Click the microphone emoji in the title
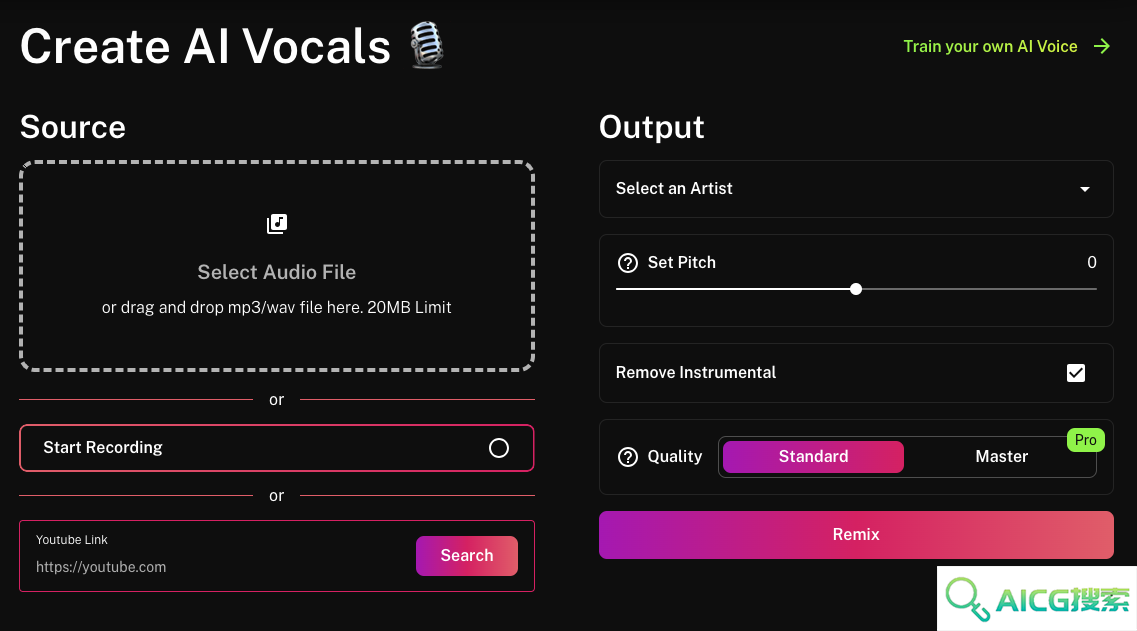The width and height of the screenshot is (1137, 631). point(426,45)
